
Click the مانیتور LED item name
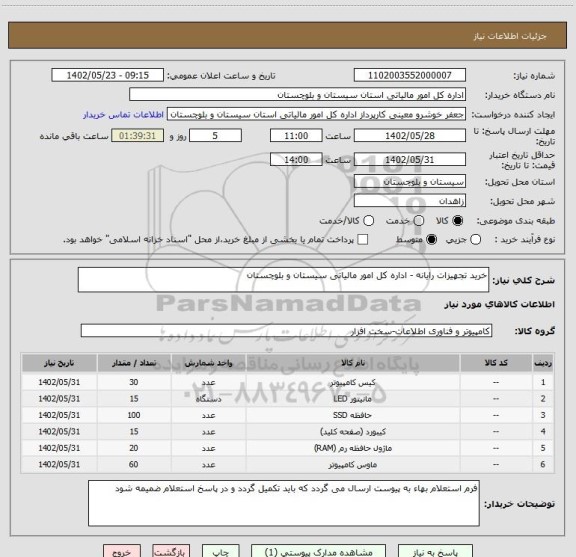352,399
